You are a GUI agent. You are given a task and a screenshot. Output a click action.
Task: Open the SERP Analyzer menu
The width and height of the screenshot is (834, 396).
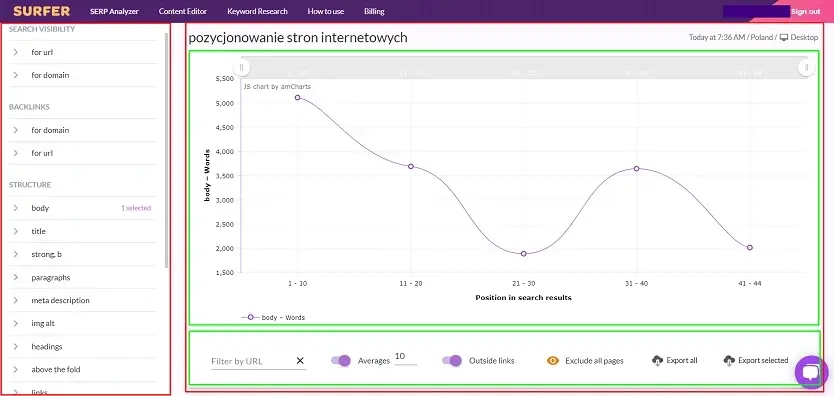pyautogui.click(x=114, y=11)
